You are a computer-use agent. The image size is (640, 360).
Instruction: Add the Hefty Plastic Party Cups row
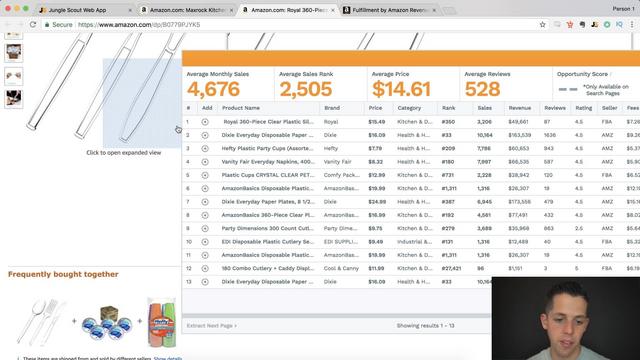click(205, 149)
